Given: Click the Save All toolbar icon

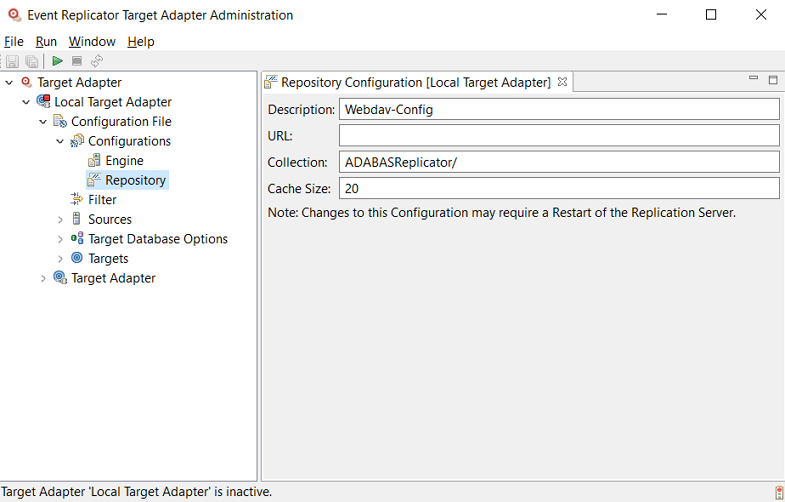Looking at the screenshot, I should tap(32, 61).
